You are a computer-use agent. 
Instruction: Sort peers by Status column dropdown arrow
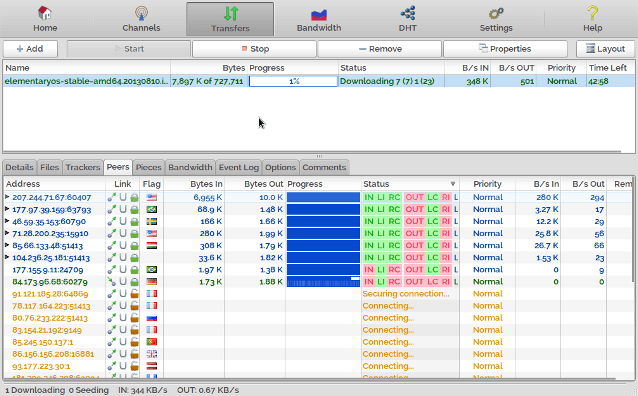(452, 184)
